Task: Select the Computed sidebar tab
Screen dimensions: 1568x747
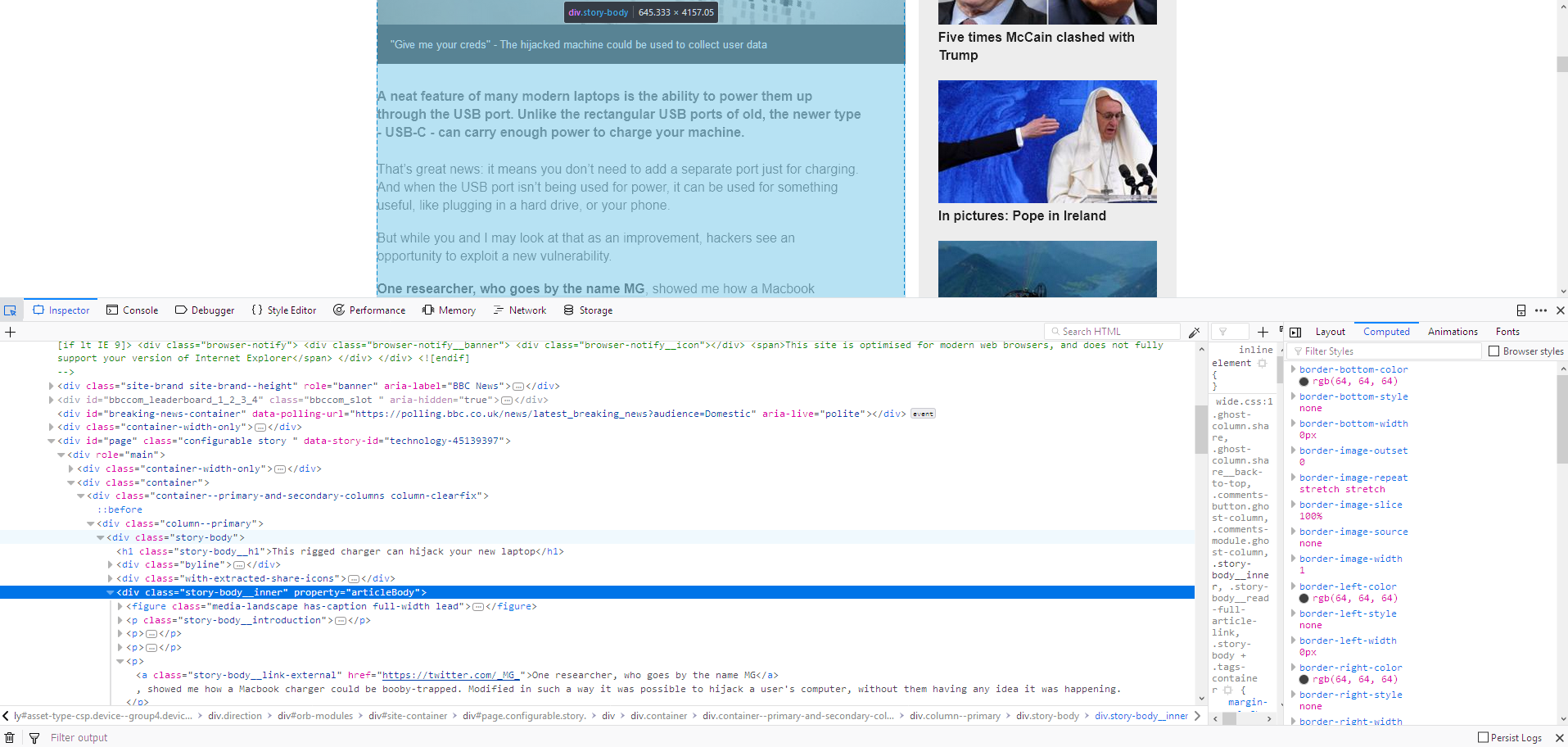Action: (x=1386, y=332)
